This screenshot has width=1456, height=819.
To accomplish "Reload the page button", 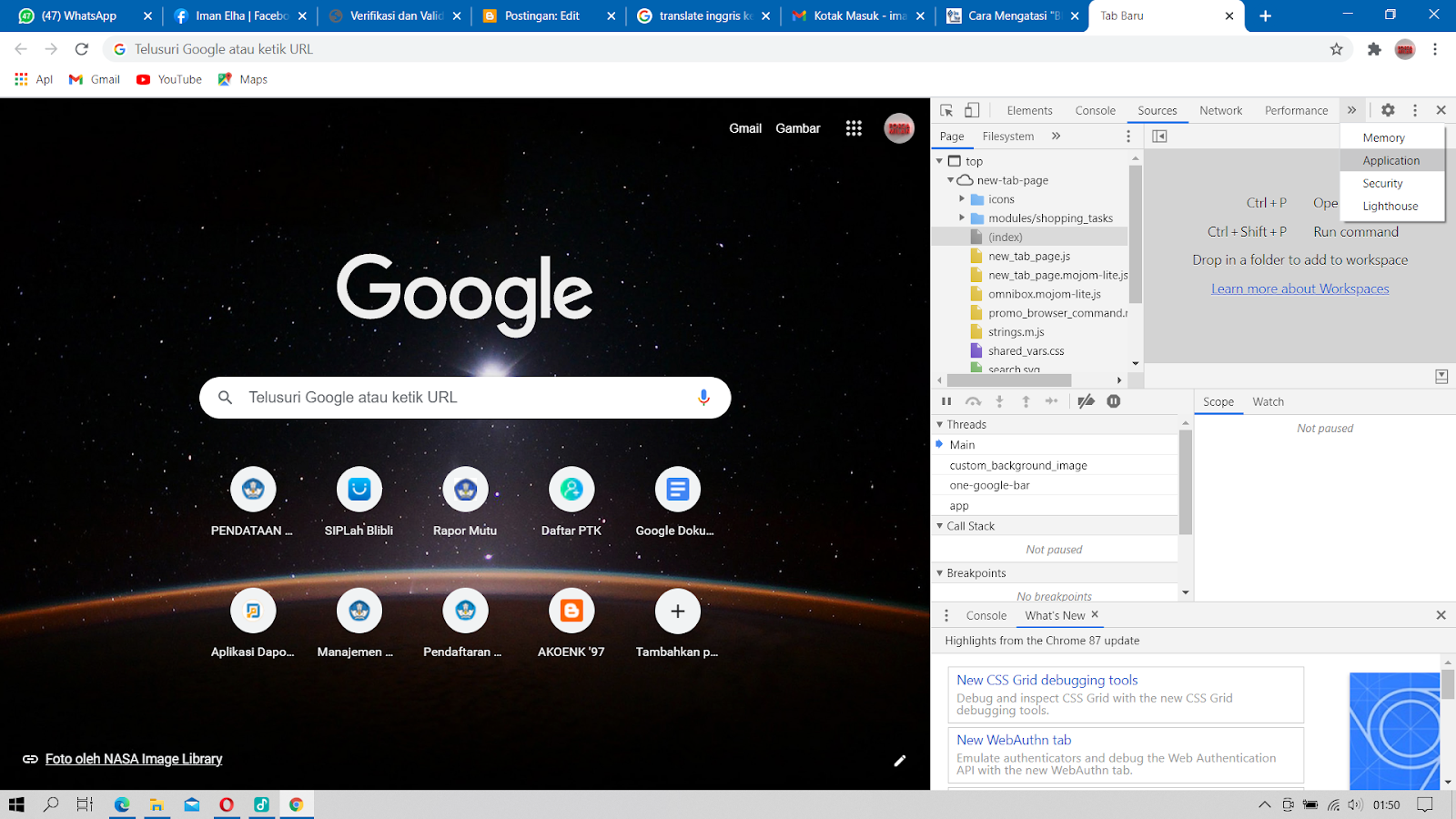I will pyautogui.click(x=82, y=49).
